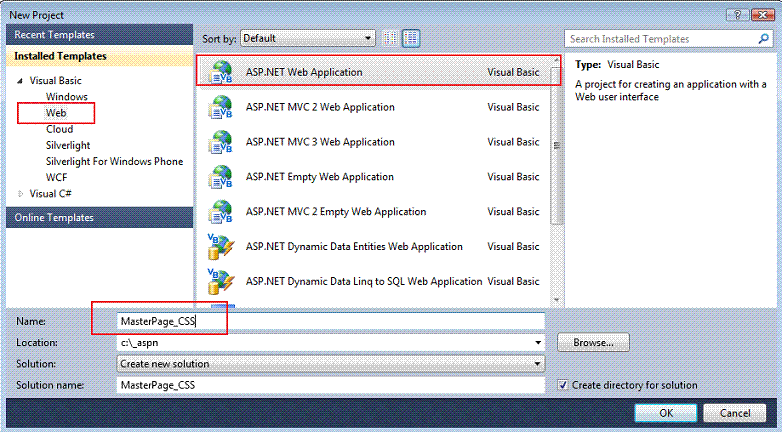
Task: Collapse the Visual Basic tree node
Action: tap(20, 81)
